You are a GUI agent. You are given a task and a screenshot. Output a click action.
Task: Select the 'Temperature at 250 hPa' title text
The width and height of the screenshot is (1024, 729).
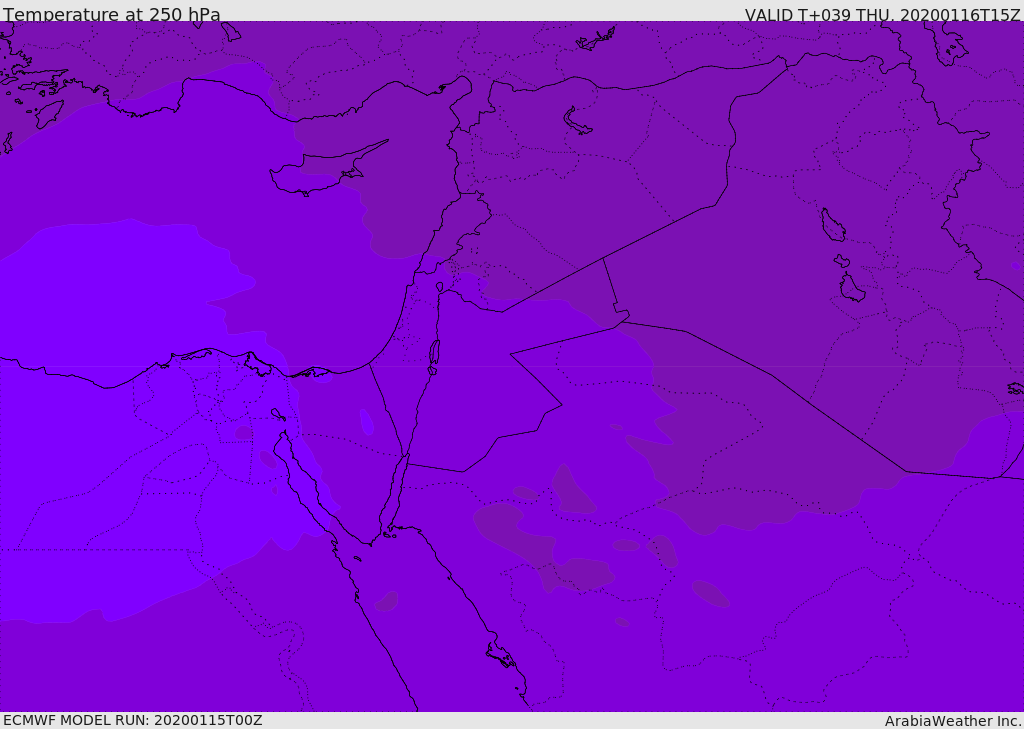tap(112, 14)
